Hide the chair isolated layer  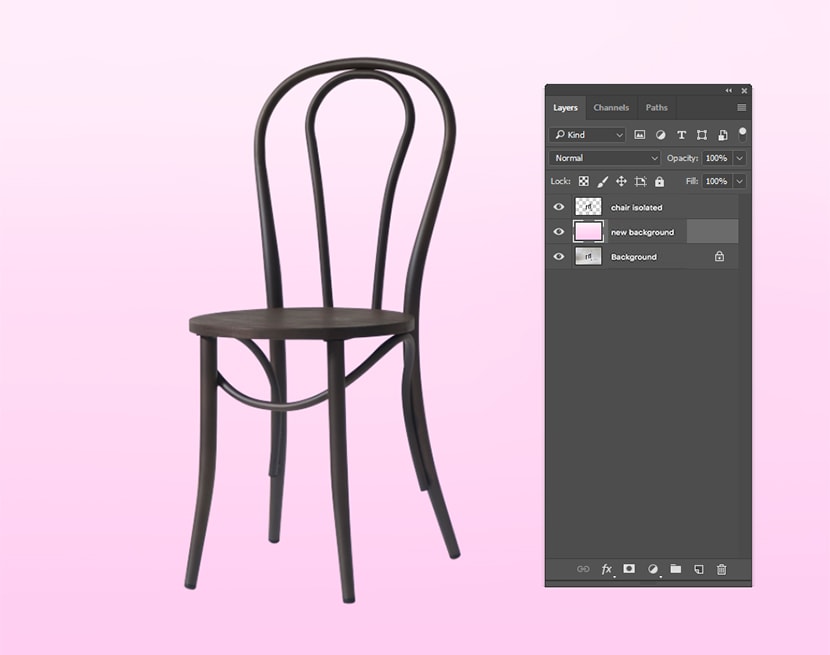tap(558, 207)
